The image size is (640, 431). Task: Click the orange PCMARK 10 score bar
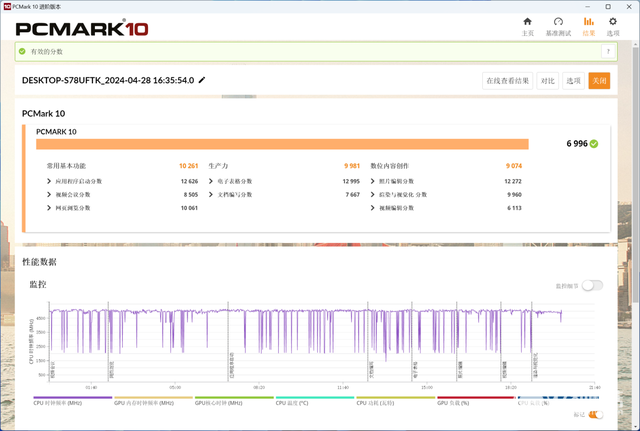(282, 144)
